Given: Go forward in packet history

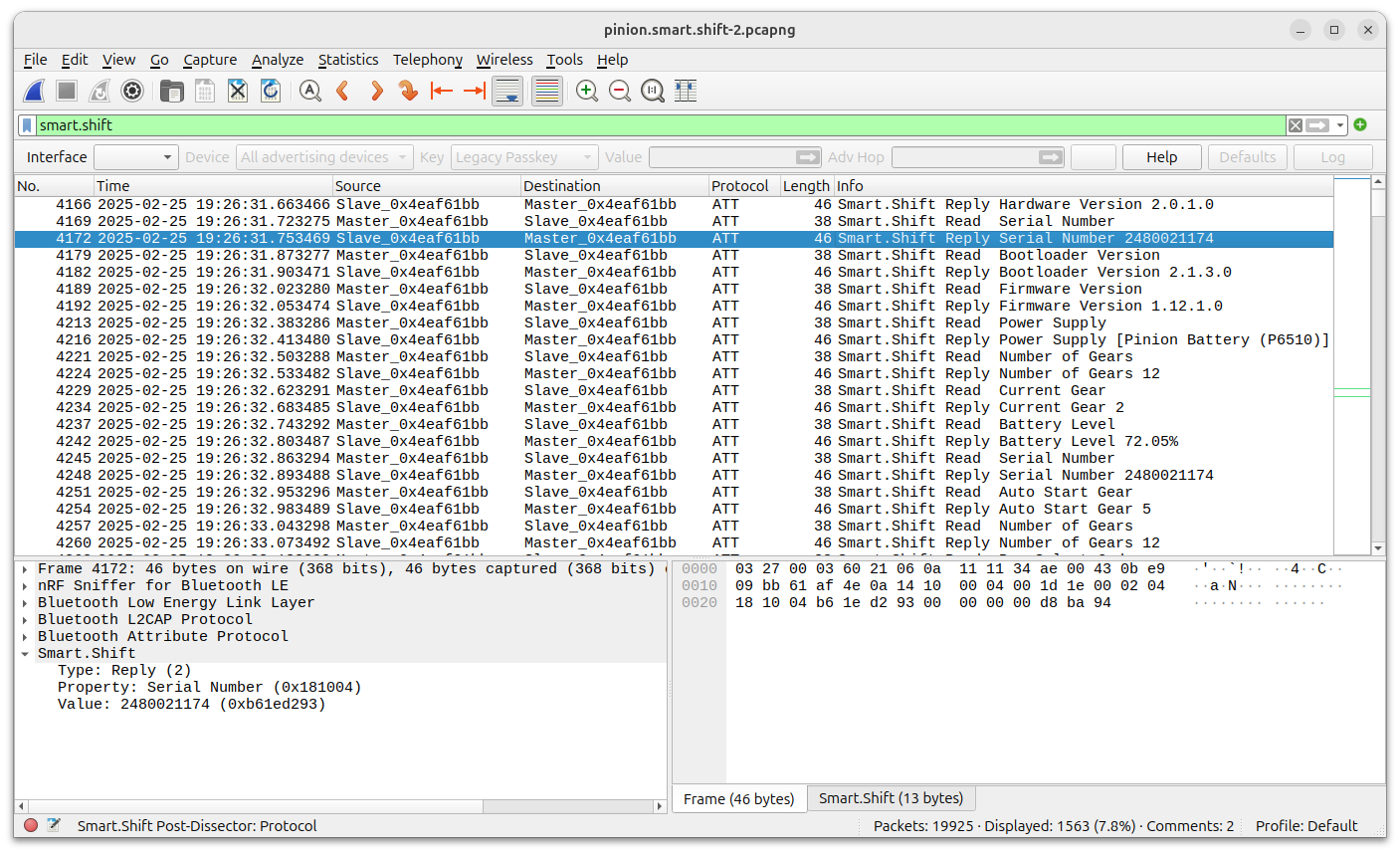Looking at the screenshot, I should 376,92.
